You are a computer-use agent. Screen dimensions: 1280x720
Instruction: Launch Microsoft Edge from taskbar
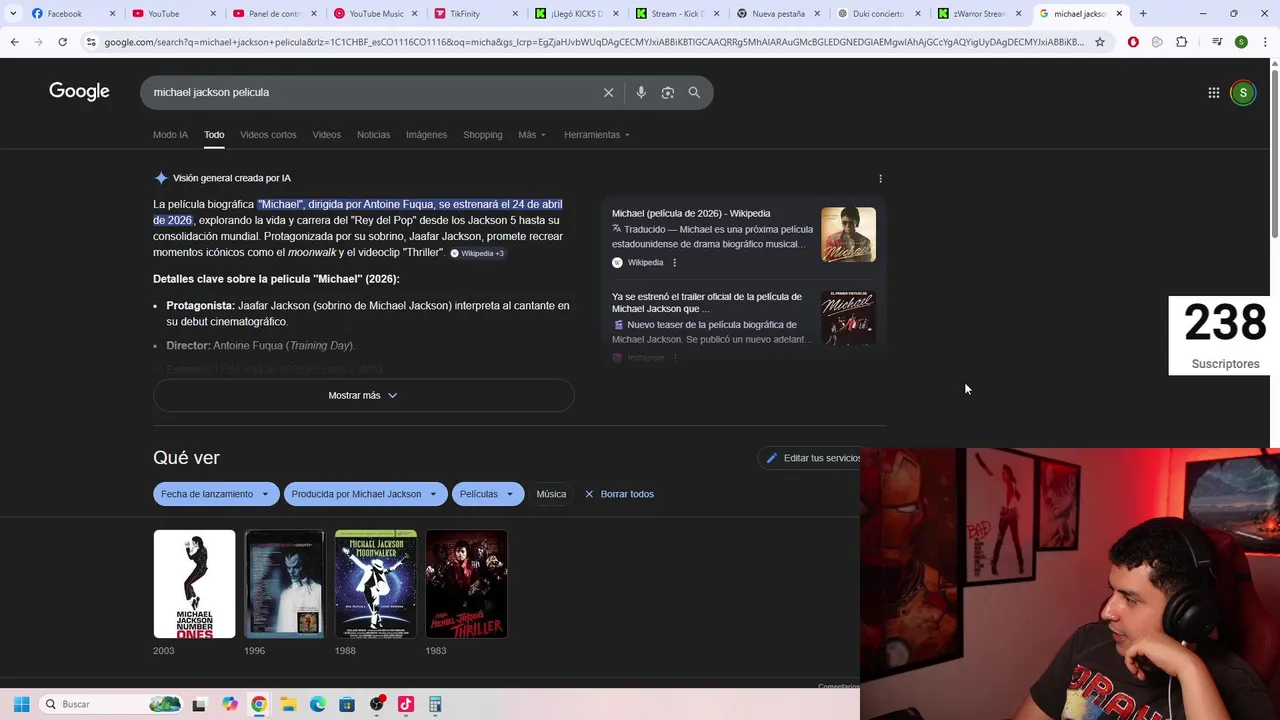(317, 704)
